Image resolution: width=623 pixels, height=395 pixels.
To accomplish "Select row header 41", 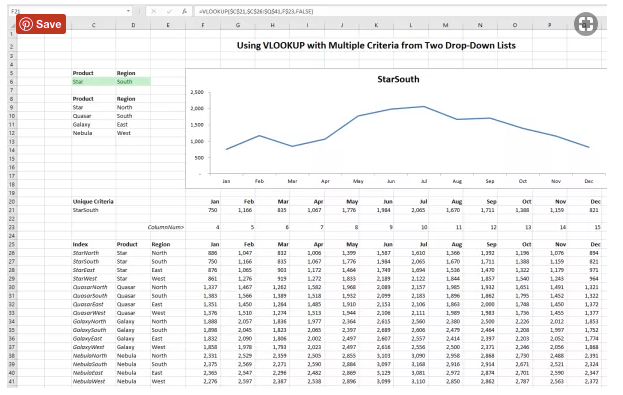I will click(12, 381).
